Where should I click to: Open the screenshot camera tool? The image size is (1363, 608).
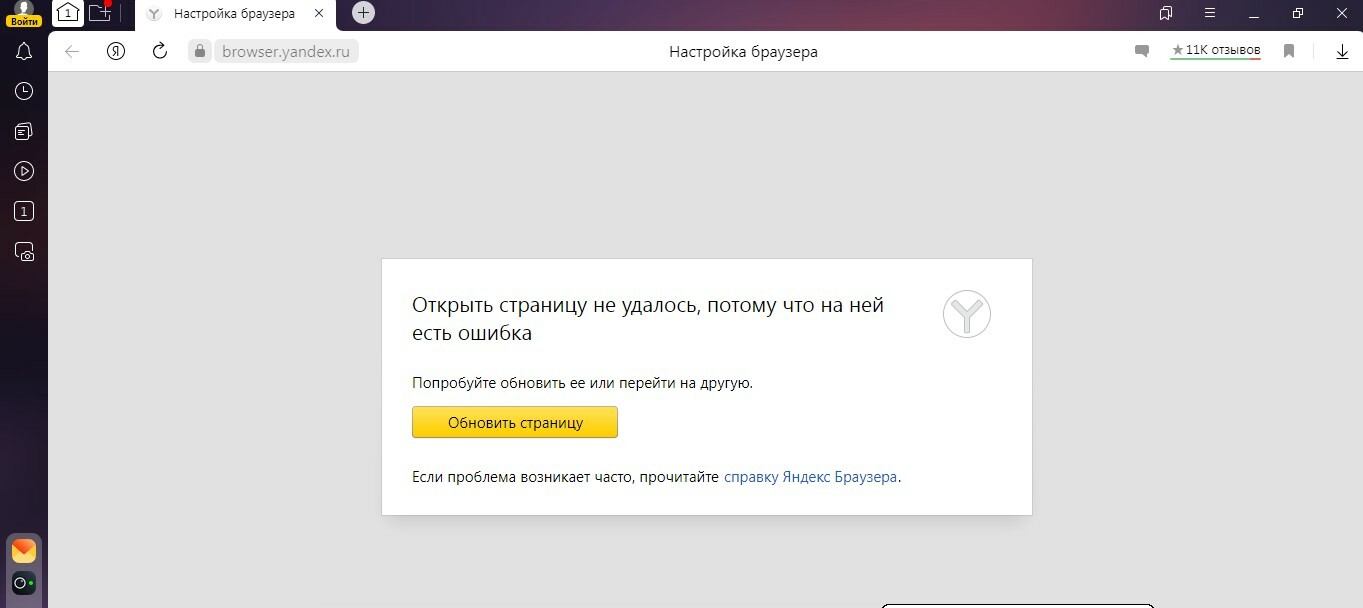pos(24,251)
